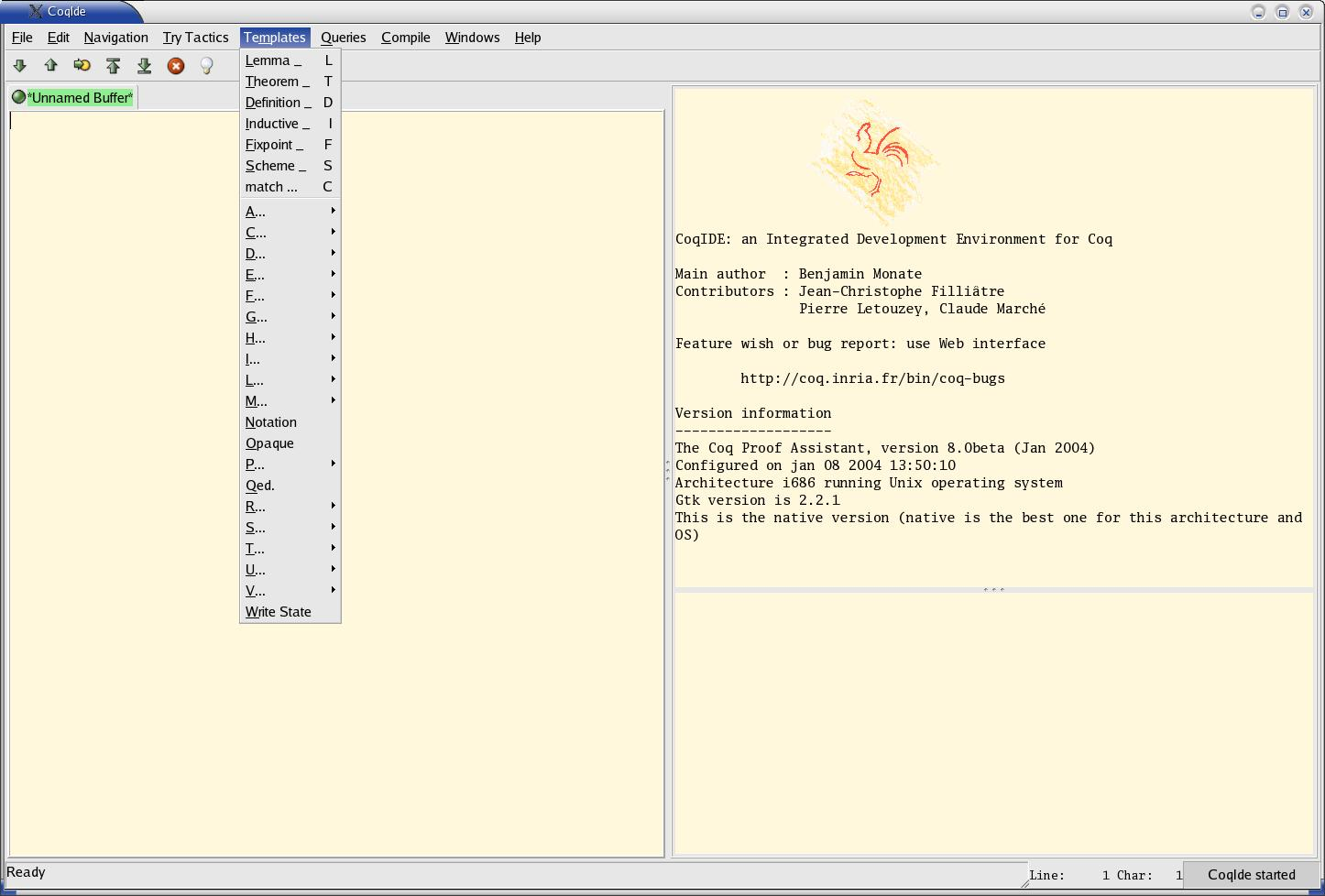Expand the I... submenu
The width and height of the screenshot is (1325, 896).
[x=290, y=359]
